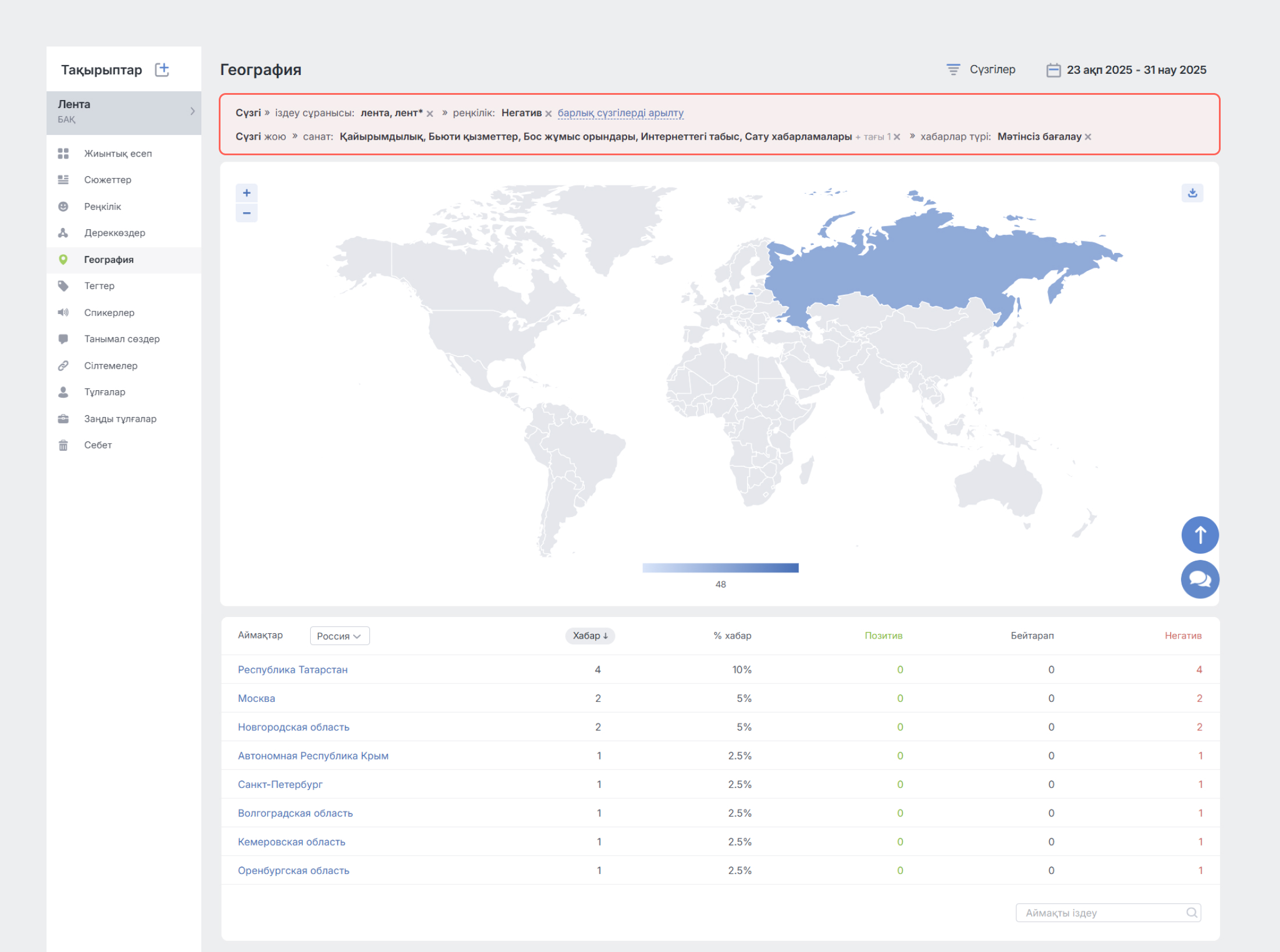Zoom in the map with plus
Screen dimensions: 1280x952
[247, 193]
